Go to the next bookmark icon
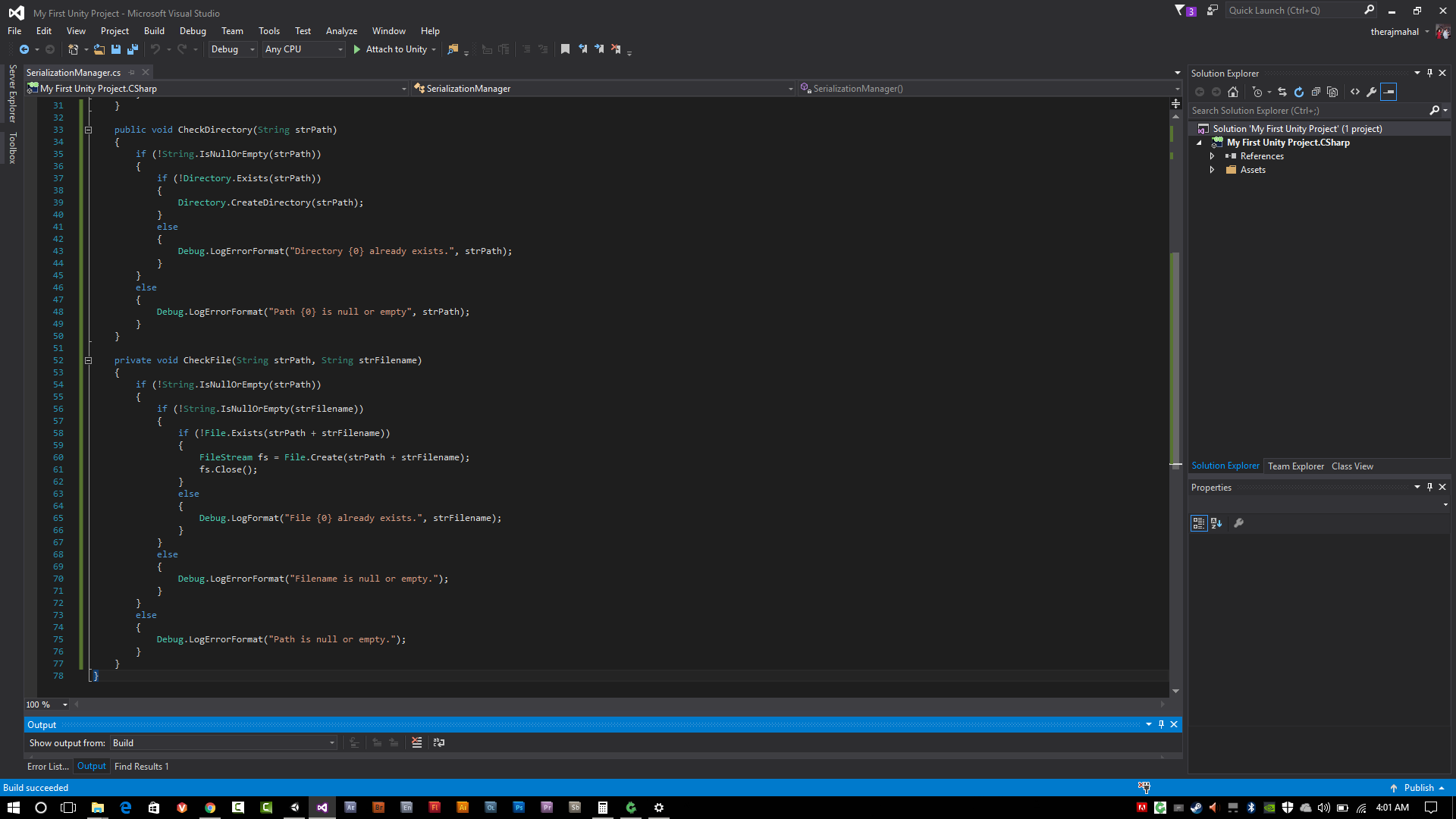 coord(599,49)
